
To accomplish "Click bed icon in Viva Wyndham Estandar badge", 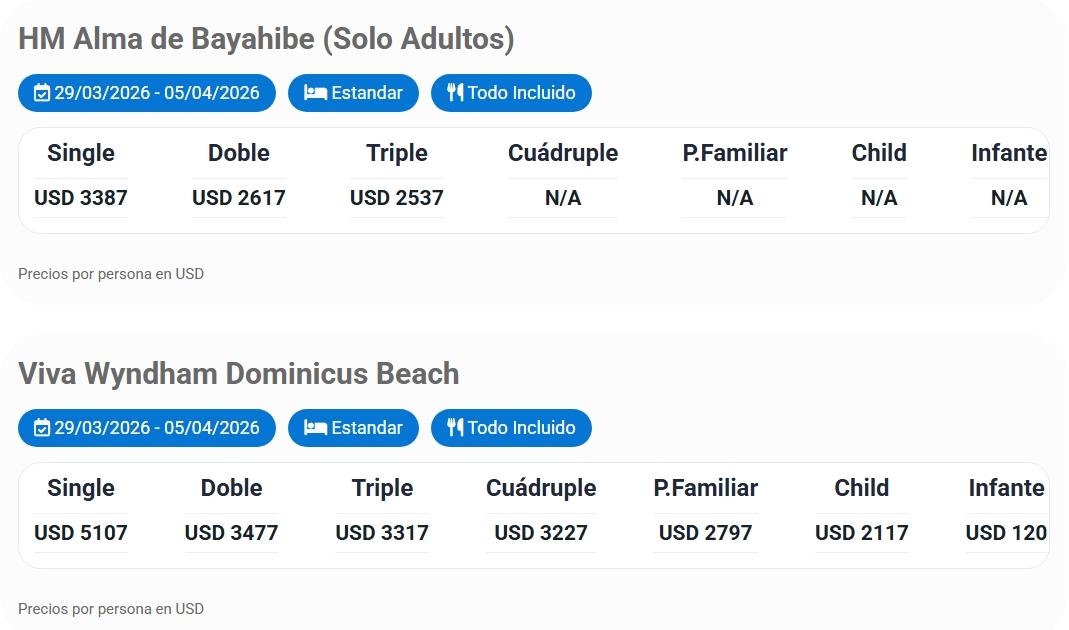I will (315, 428).
